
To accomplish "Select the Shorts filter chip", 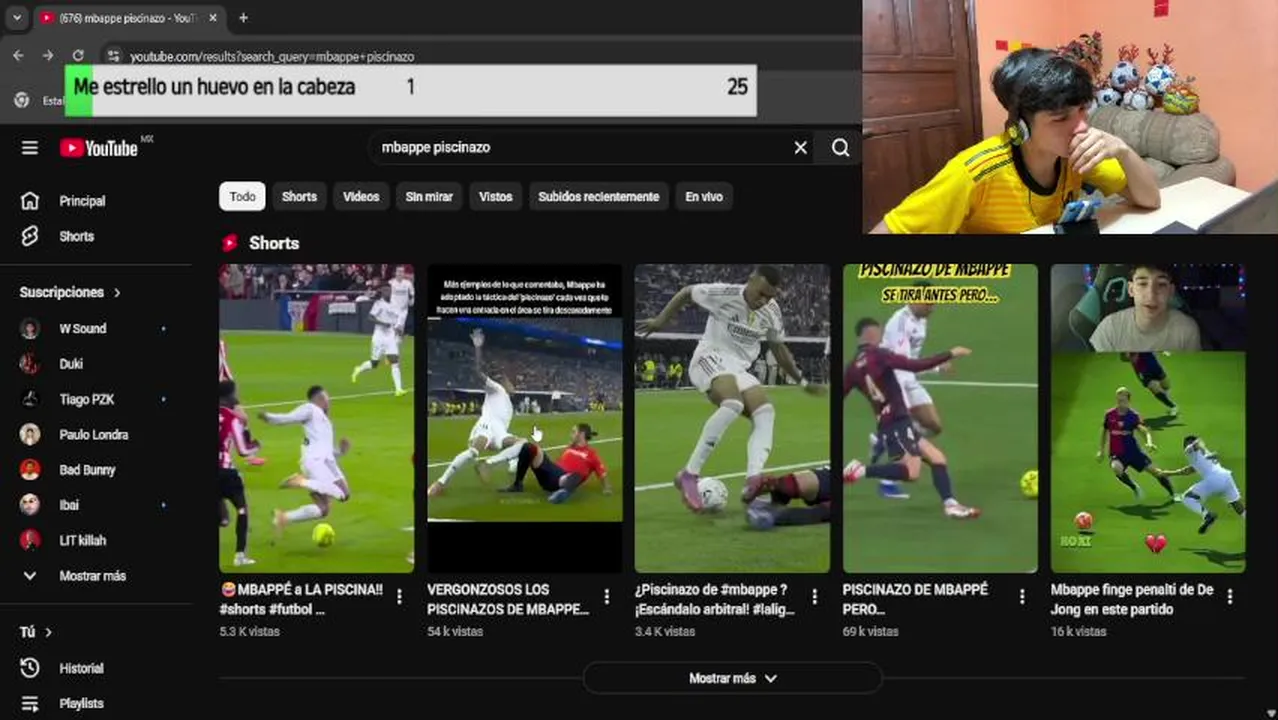I will 299,197.
